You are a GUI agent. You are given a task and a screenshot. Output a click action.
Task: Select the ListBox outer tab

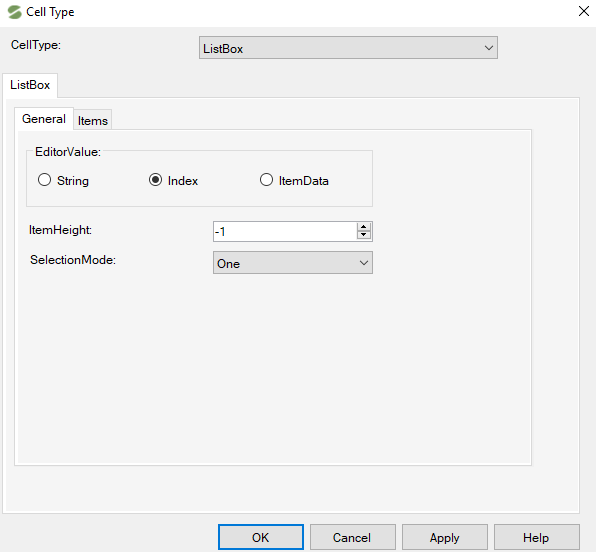30,85
